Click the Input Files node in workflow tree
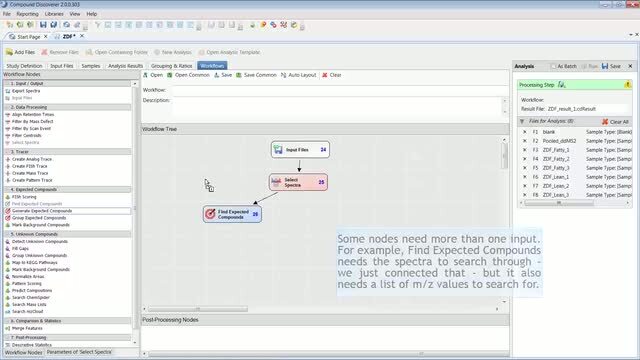Screen dimensions: 640x360 point(300,150)
